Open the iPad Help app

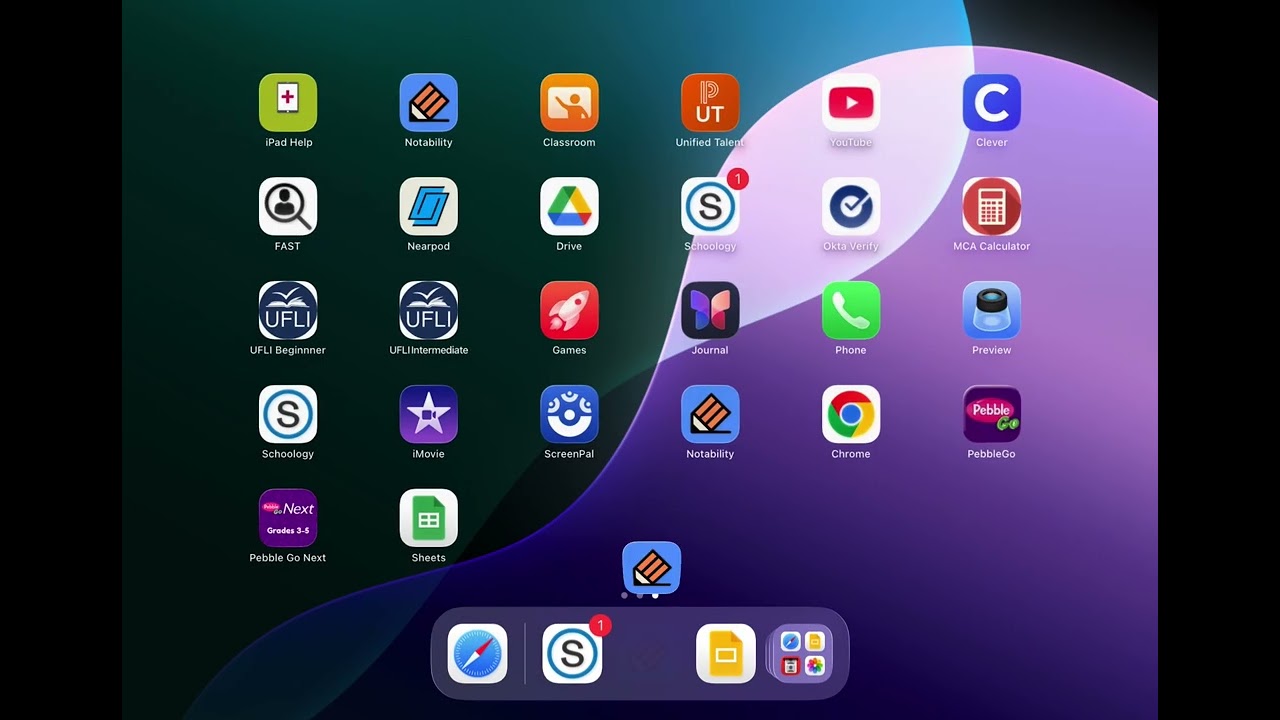point(288,103)
